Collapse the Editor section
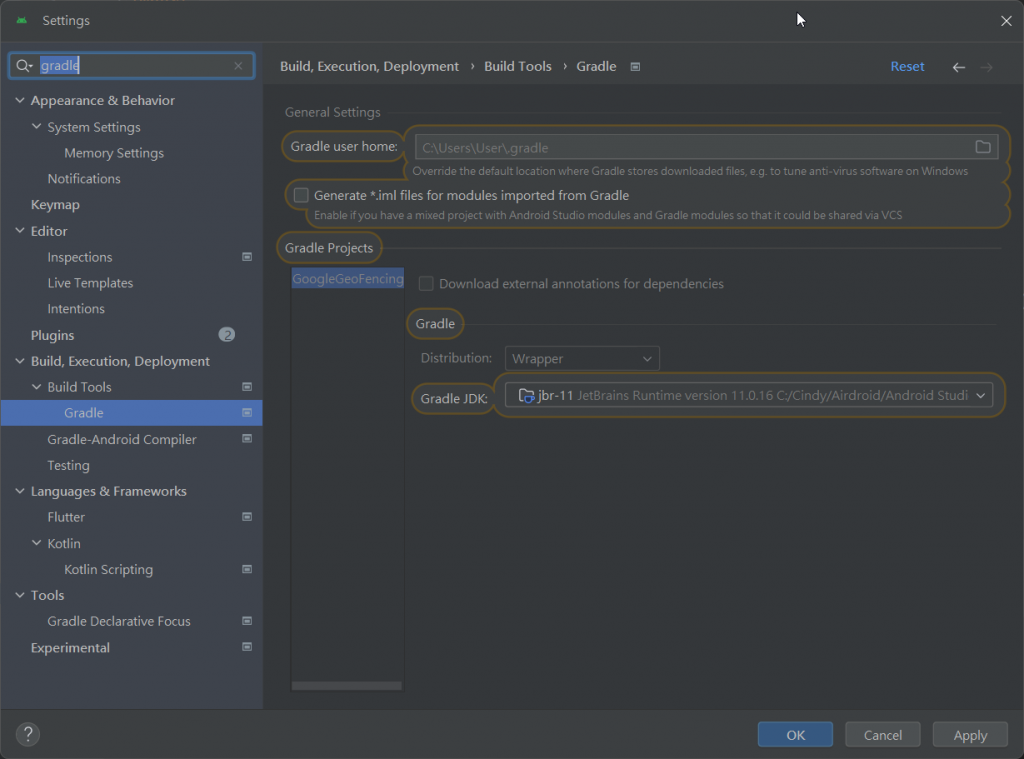 tap(20, 231)
